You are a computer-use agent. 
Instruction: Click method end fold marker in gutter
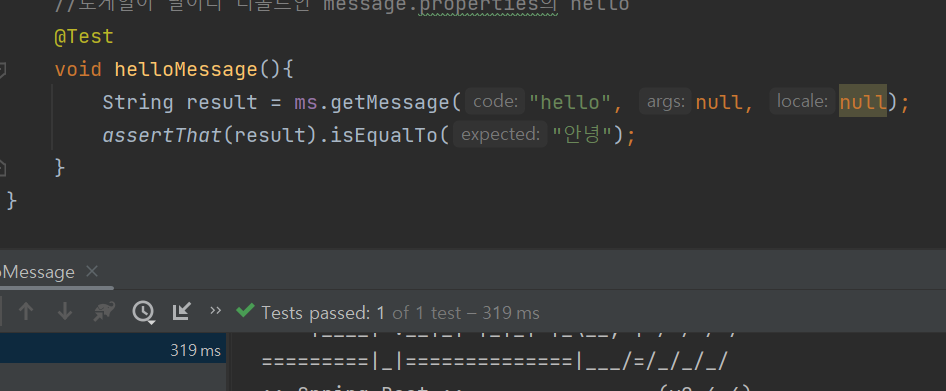click(2, 168)
